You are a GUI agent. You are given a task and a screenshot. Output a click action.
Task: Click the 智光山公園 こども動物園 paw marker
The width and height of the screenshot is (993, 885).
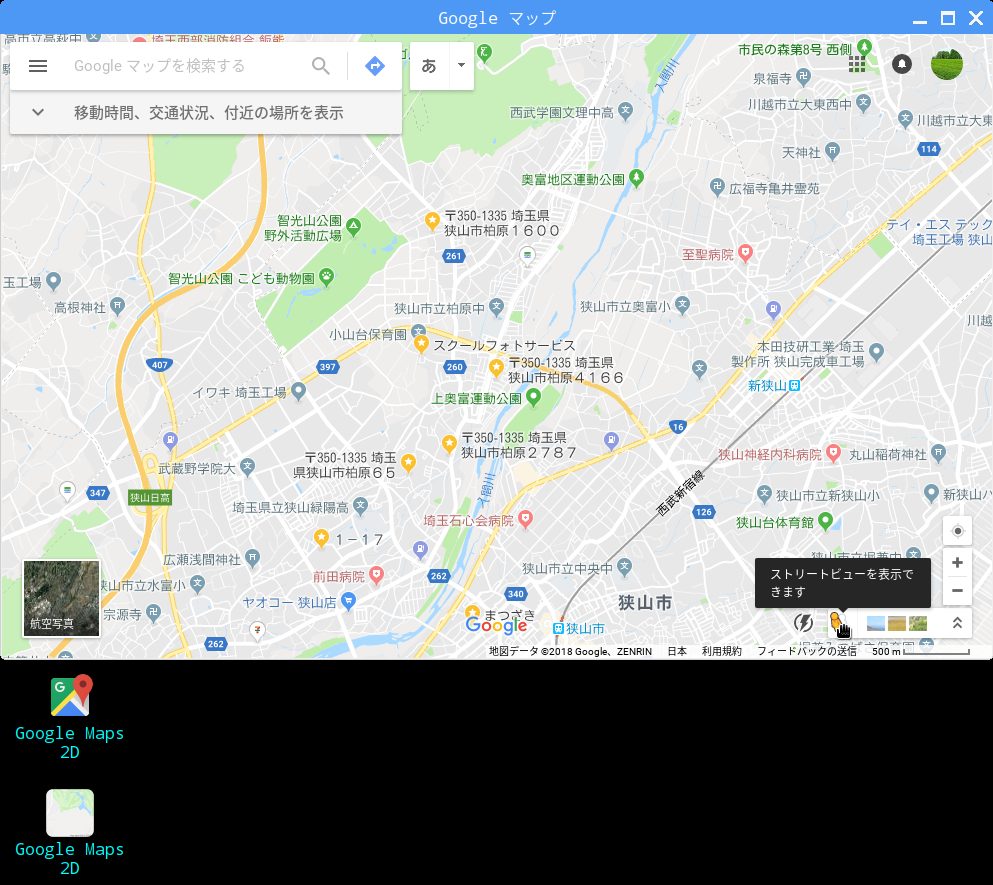pyautogui.click(x=327, y=276)
